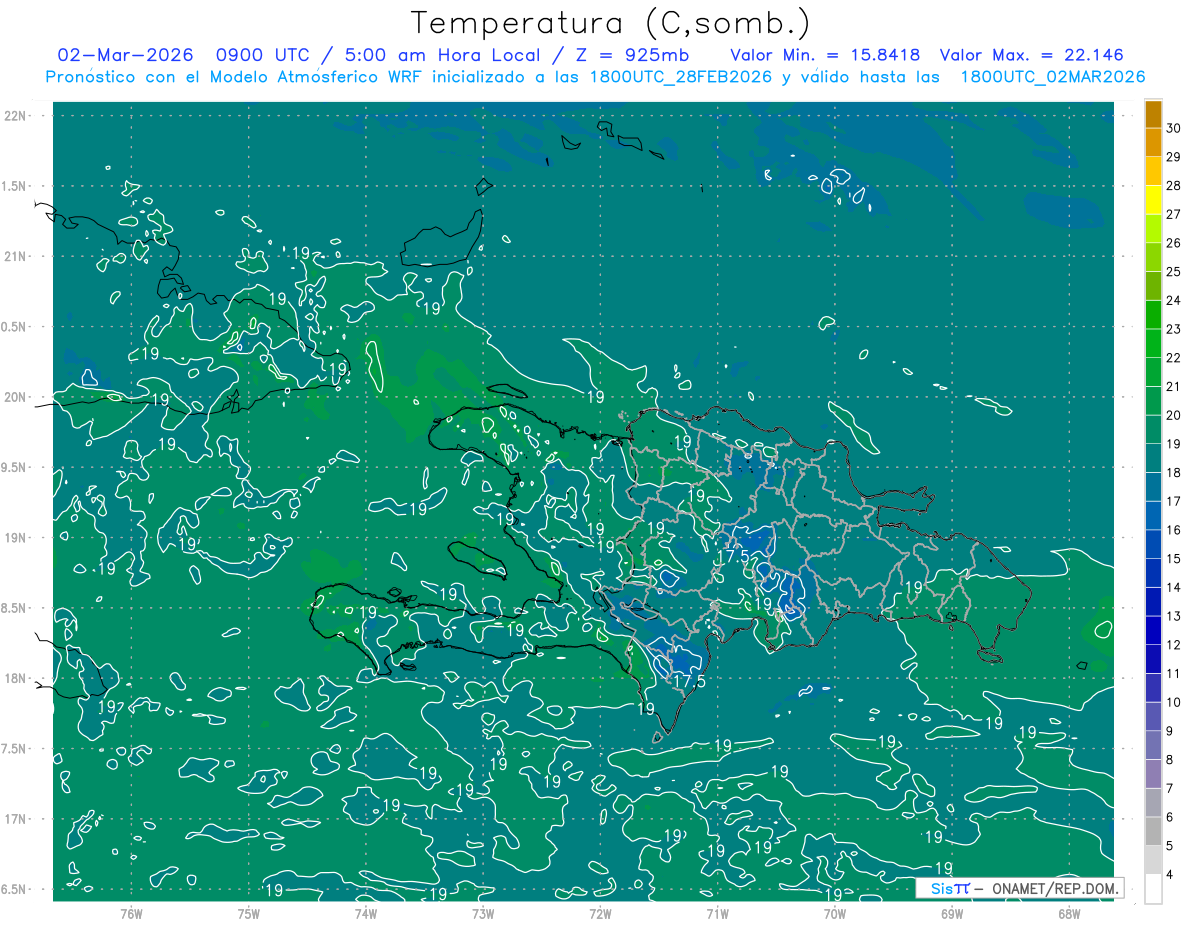Click the colorbar label "12"
1200x927 pixels.
[1174, 645]
